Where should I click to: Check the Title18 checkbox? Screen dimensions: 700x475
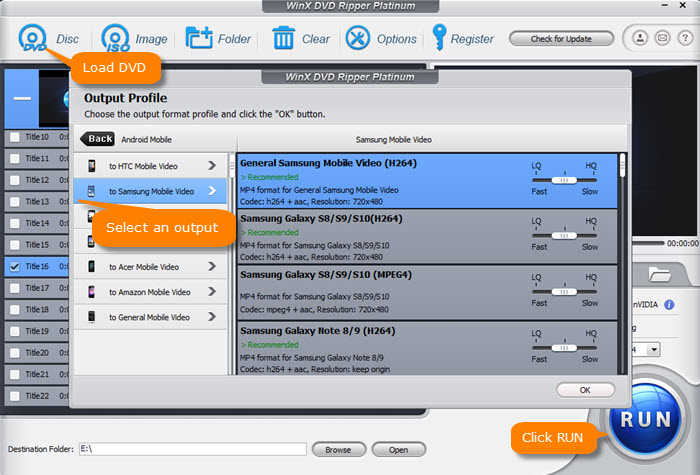(x=15, y=309)
